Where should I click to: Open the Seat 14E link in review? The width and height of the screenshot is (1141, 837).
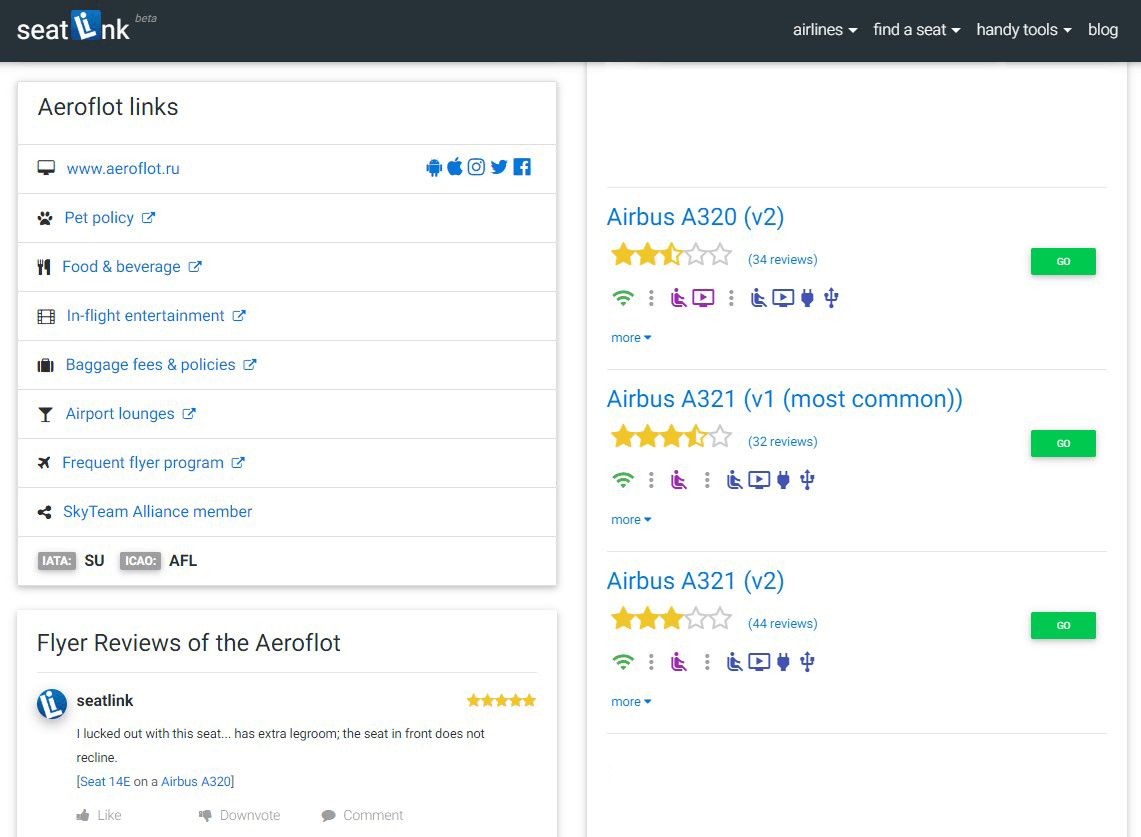pyautogui.click(x=105, y=782)
